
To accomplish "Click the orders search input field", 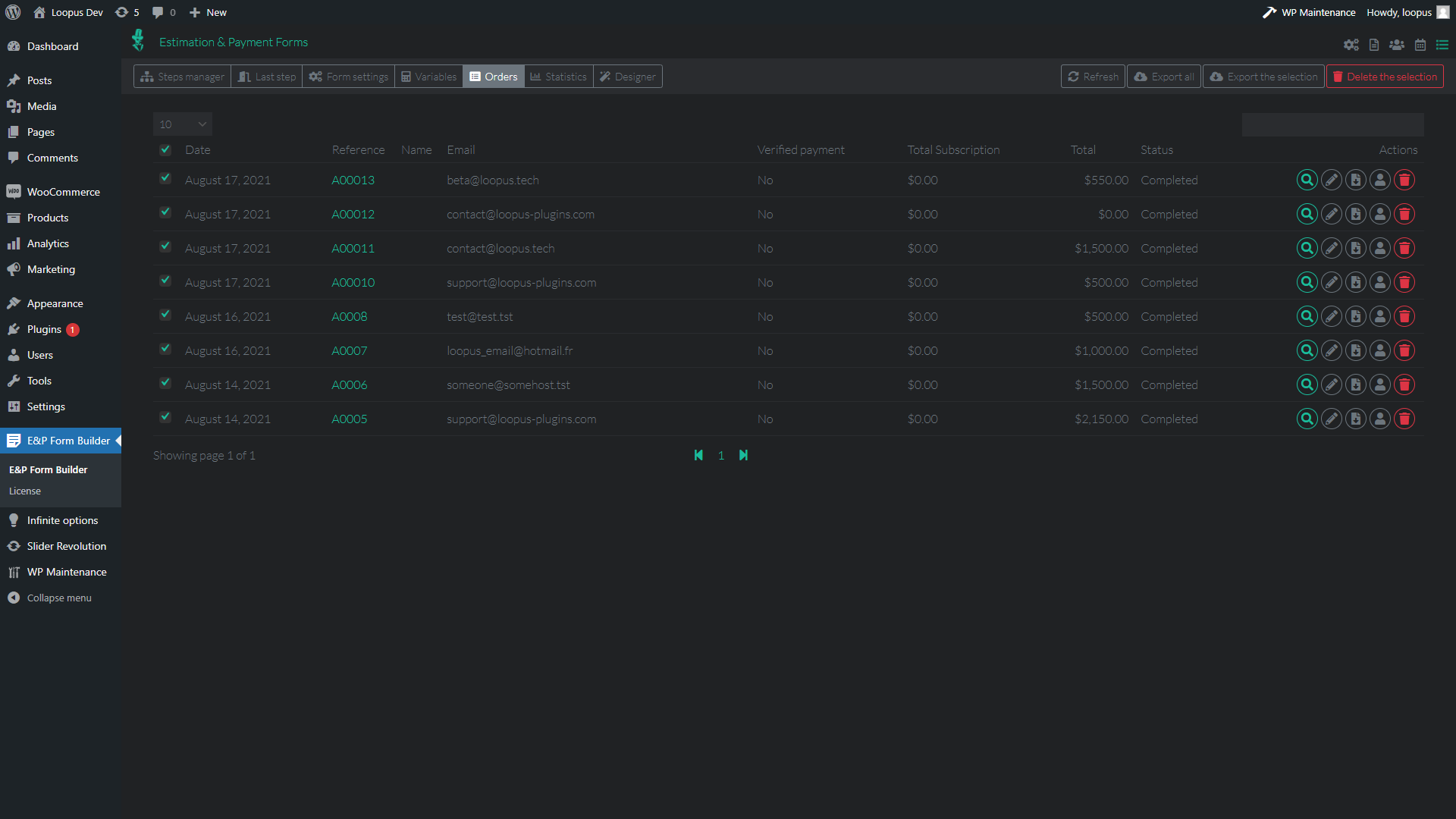I will [1332, 124].
